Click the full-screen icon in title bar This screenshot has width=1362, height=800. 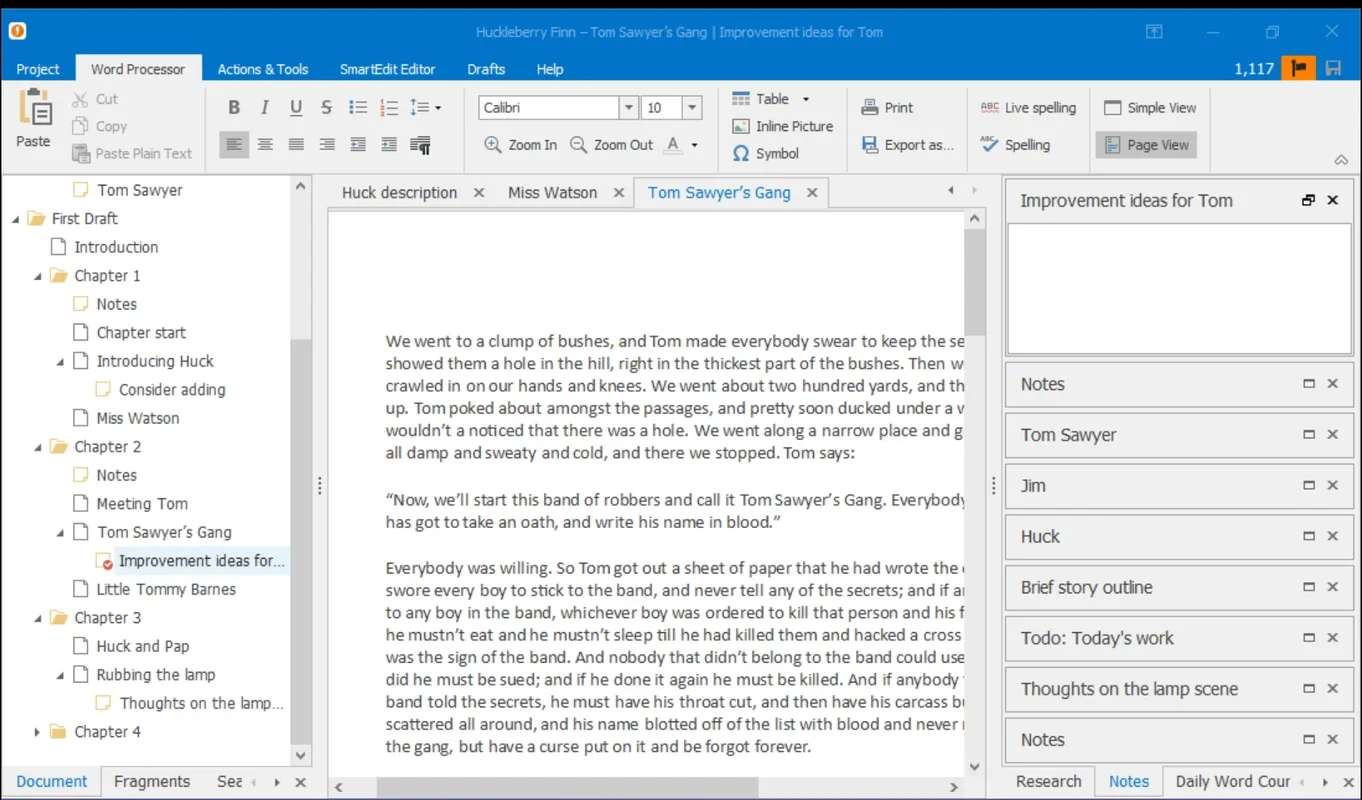click(x=1154, y=32)
